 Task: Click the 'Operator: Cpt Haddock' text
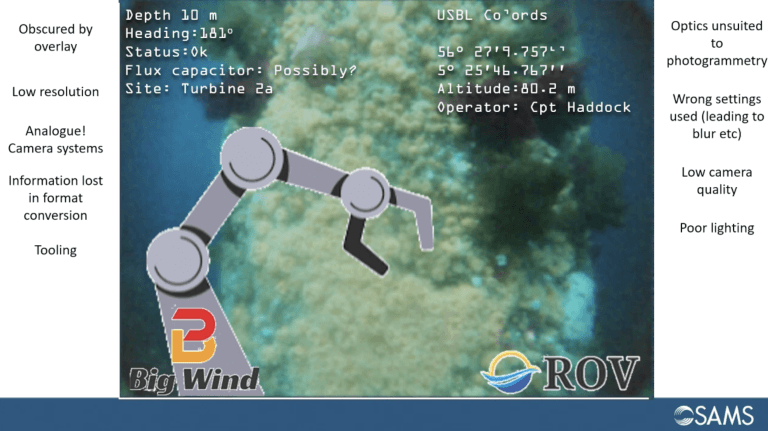click(x=534, y=107)
